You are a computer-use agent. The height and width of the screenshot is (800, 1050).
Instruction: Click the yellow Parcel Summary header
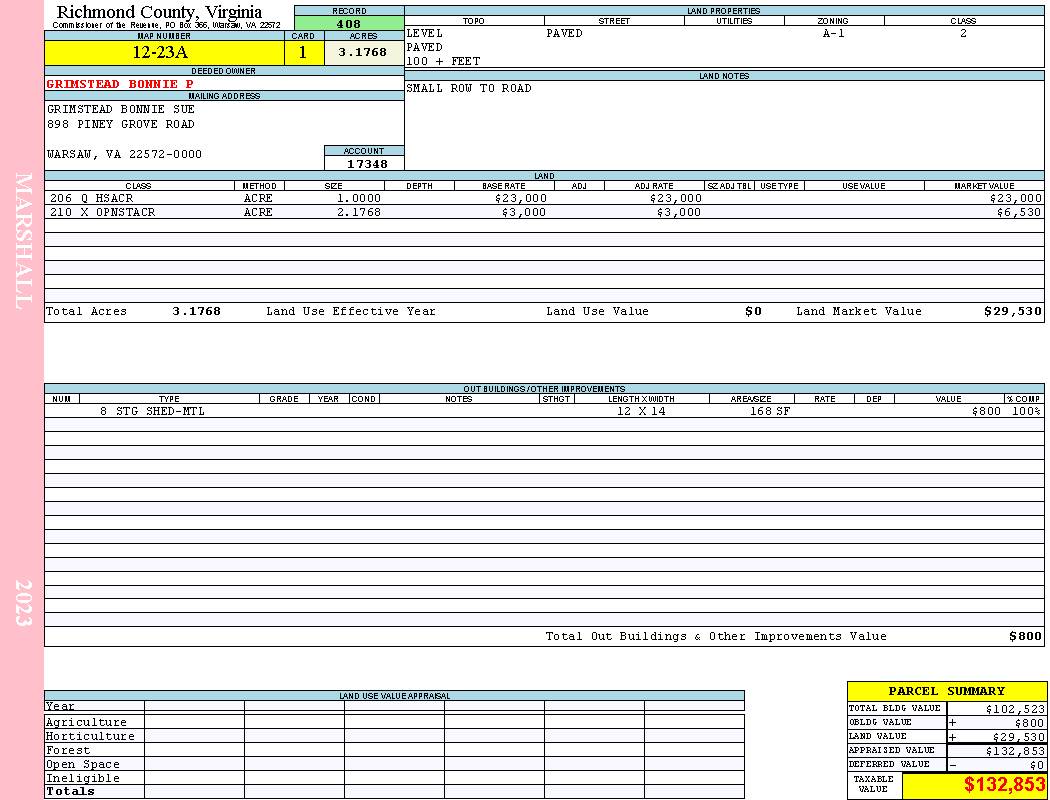[947, 691]
